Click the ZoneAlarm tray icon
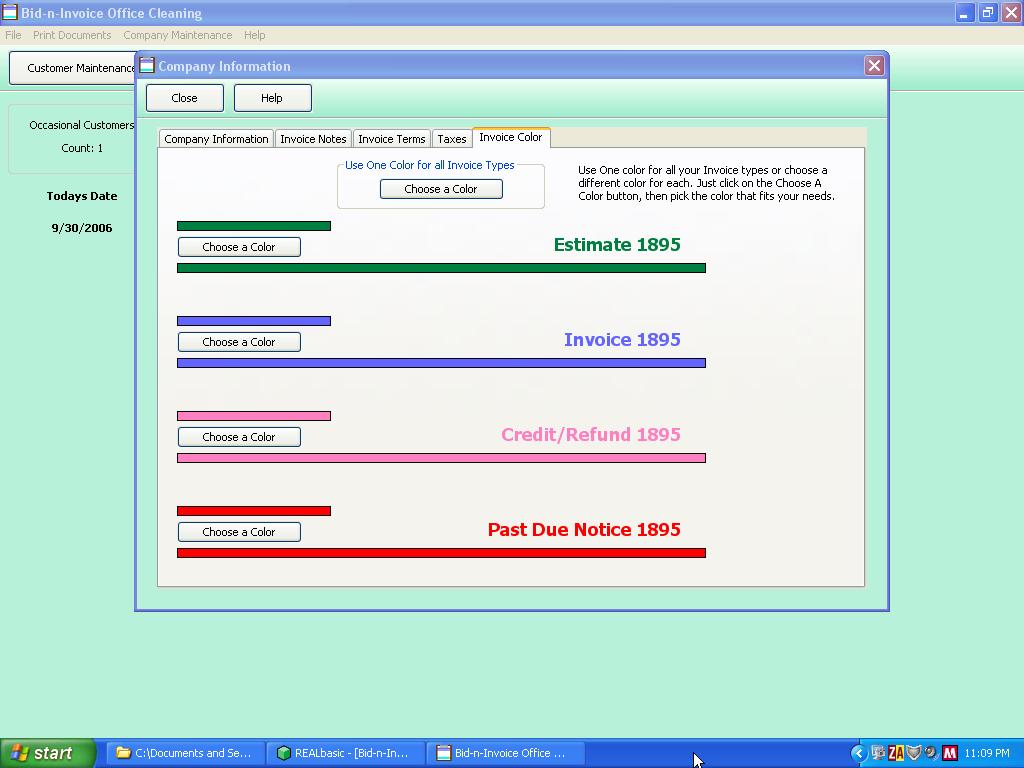This screenshot has height=768, width=1024. (x=895, y=753)
